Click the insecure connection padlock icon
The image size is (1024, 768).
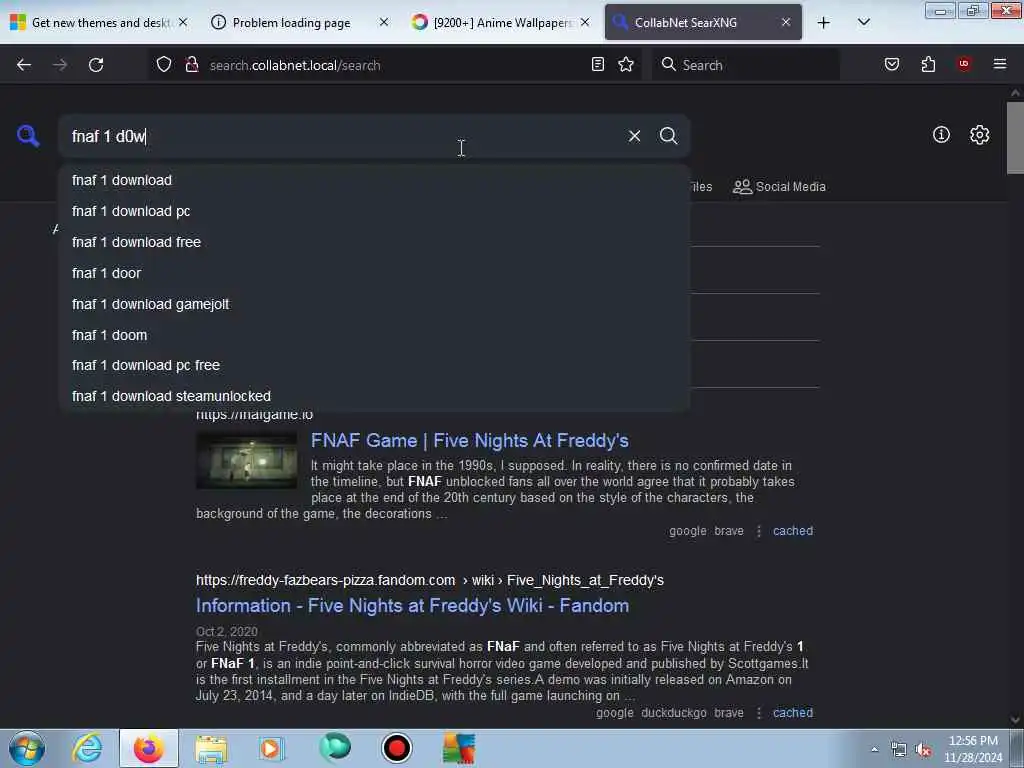[192, 65]
